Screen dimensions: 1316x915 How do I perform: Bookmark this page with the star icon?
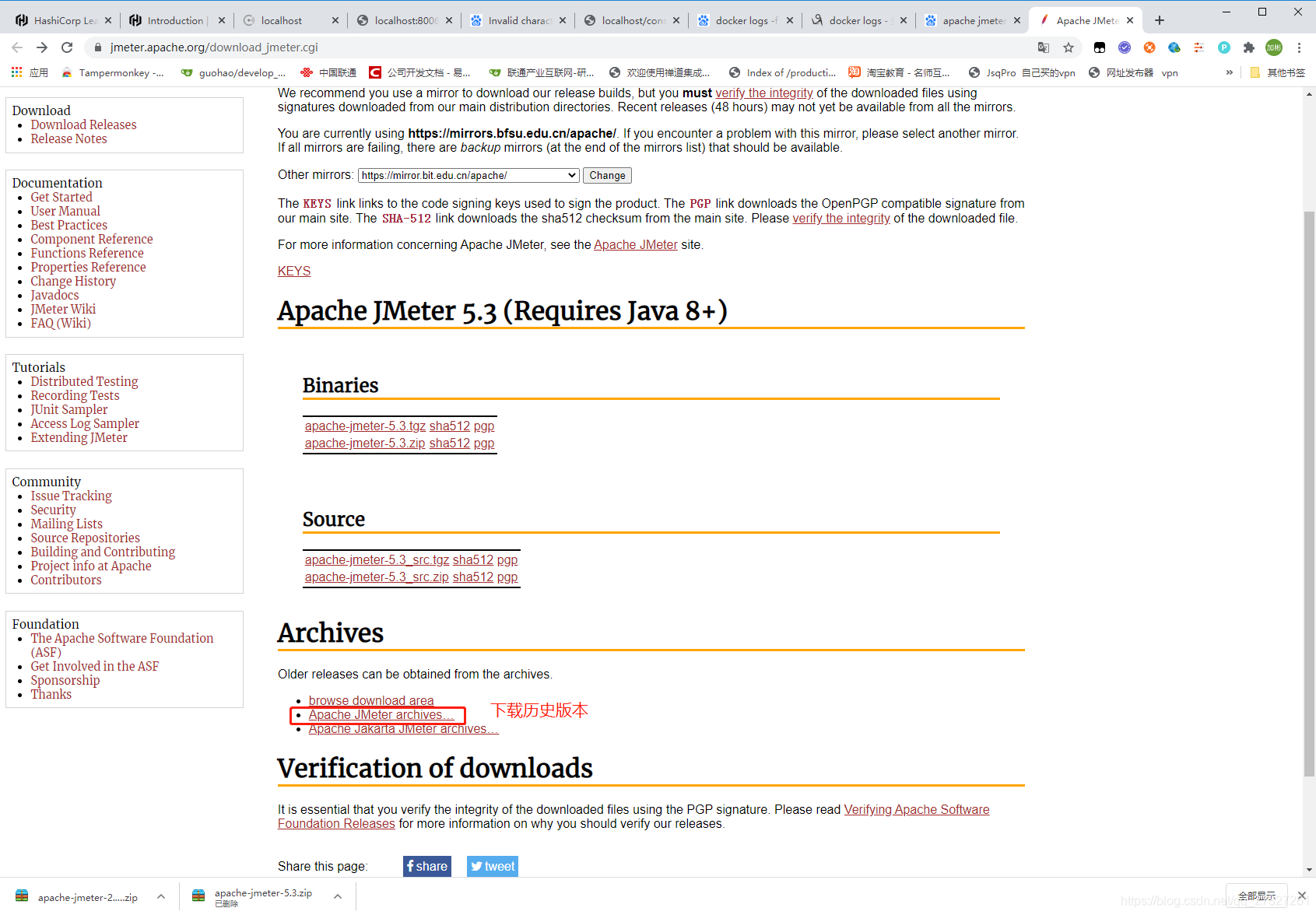click(x=1069, y=47)
